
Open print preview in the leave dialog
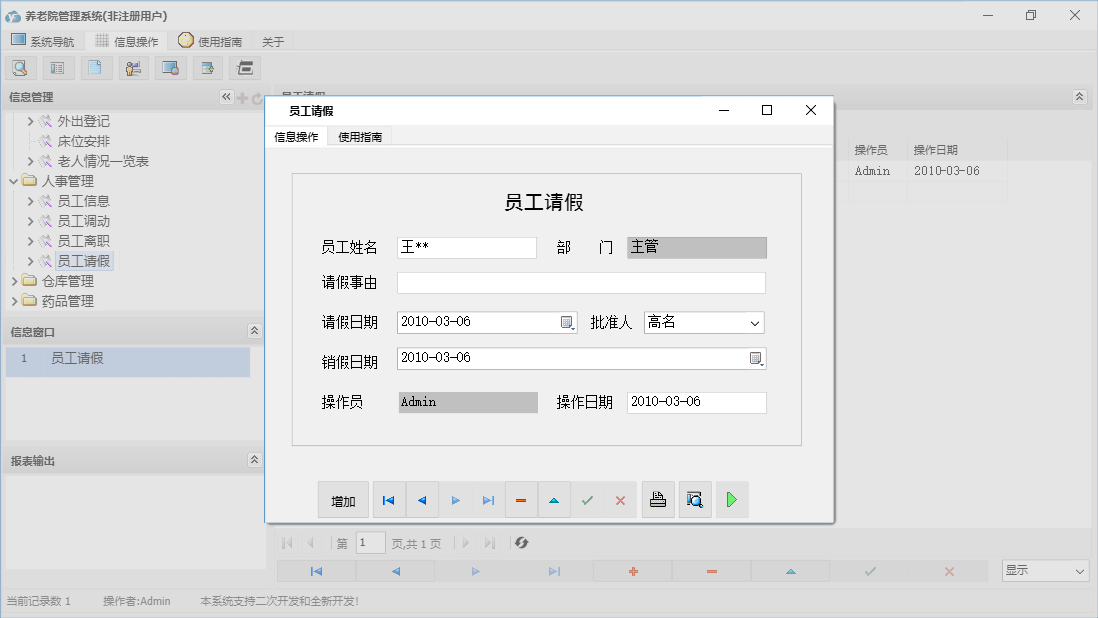point(695,499)
